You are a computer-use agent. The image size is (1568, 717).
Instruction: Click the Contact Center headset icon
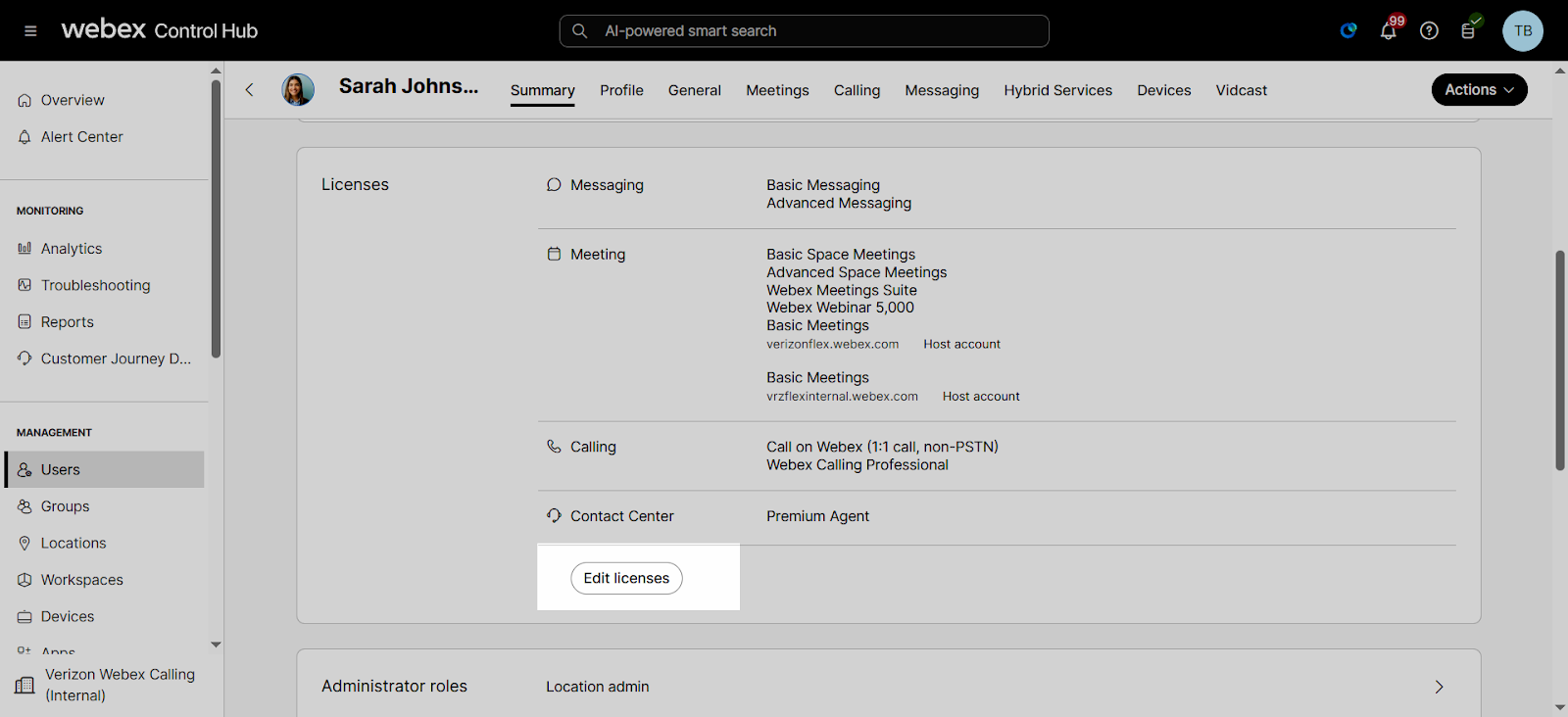click(554, 516)
